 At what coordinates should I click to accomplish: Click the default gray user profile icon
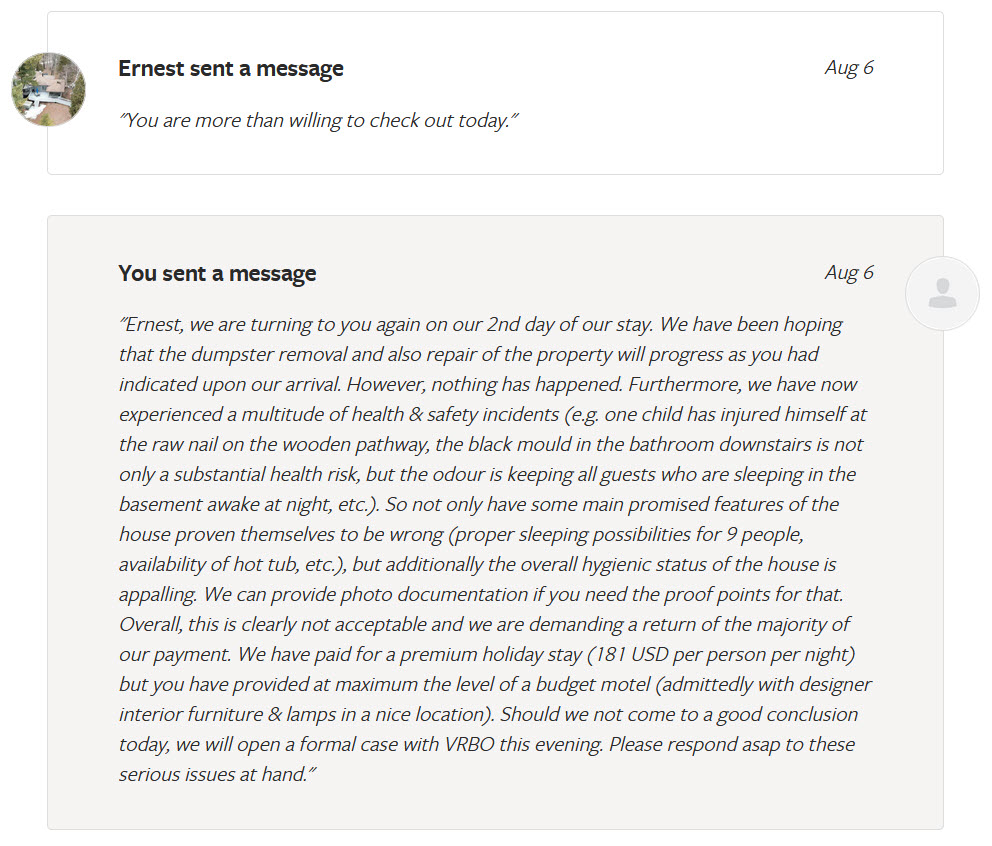click(x=941, y=293)
